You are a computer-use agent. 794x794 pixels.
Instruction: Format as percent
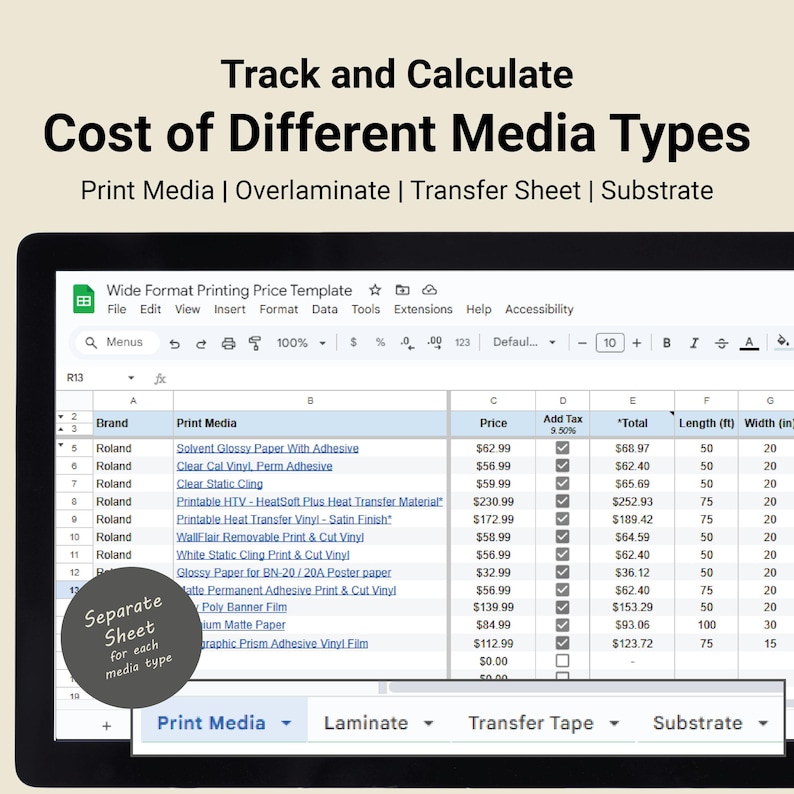coord(380,343)
